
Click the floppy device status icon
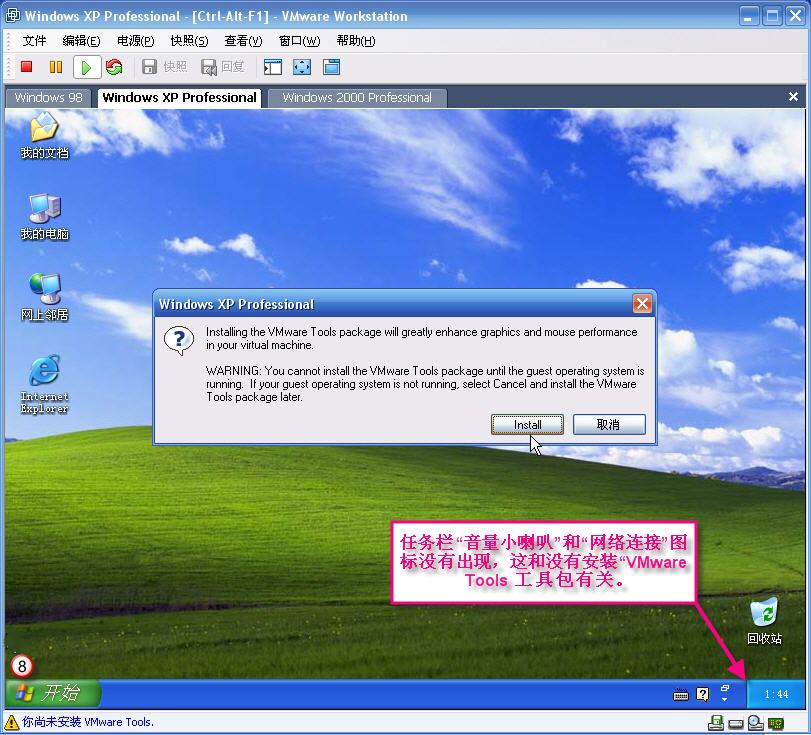click(716, 723)
